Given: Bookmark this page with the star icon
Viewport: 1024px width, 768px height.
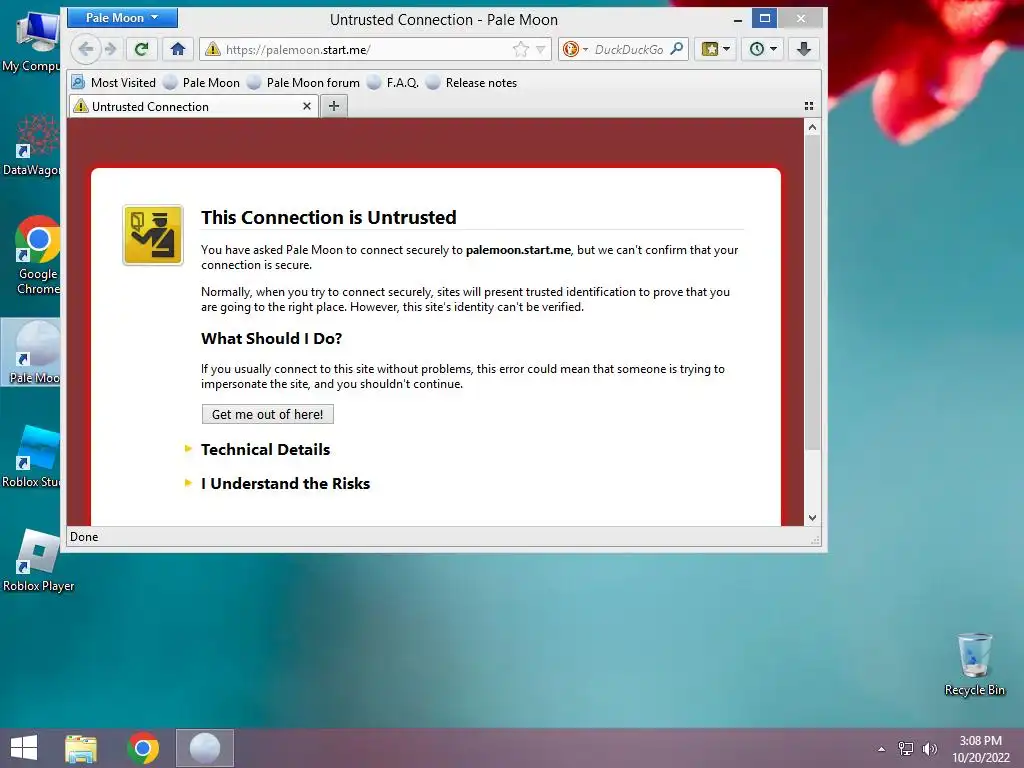Looking at the screenshot, I should [520, 49].
